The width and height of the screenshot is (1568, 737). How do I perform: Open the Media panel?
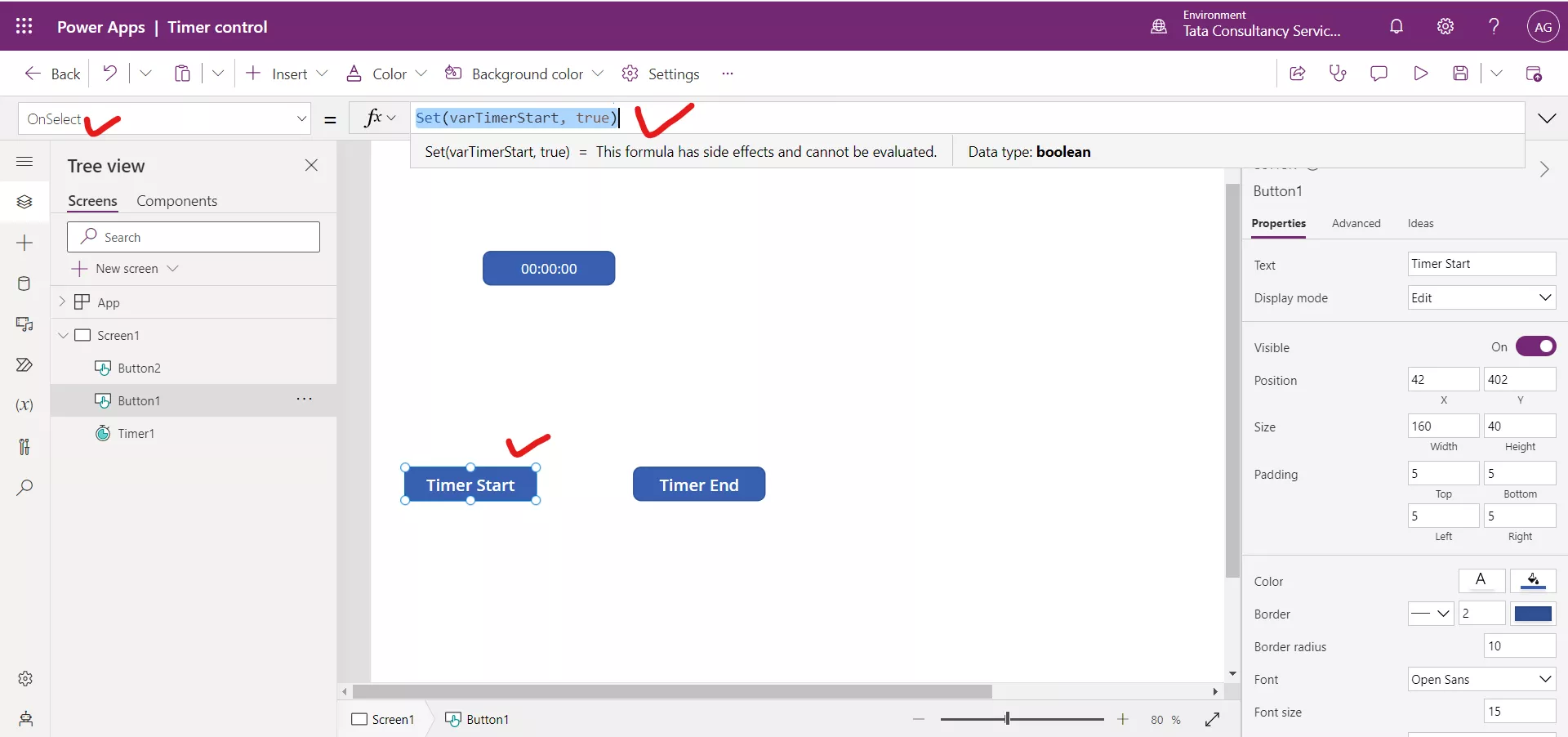click(x=24, y=324)
